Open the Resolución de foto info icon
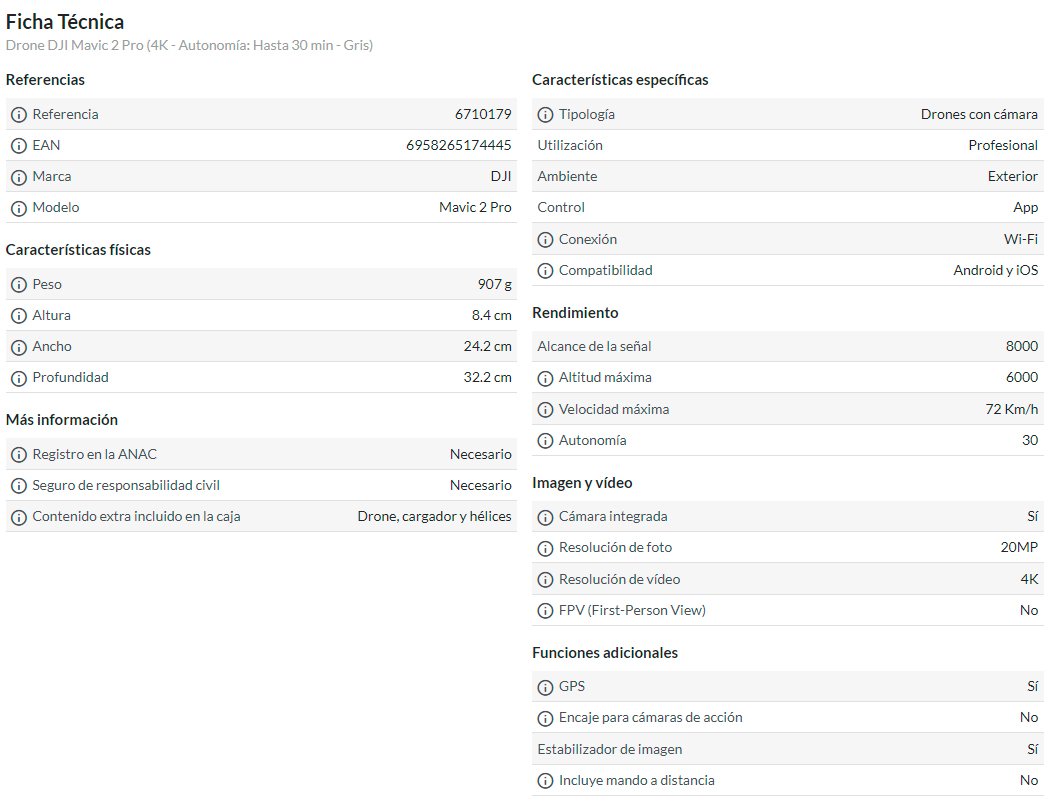The height and width of the screenshot is (803, 1052). click(545, 548)
